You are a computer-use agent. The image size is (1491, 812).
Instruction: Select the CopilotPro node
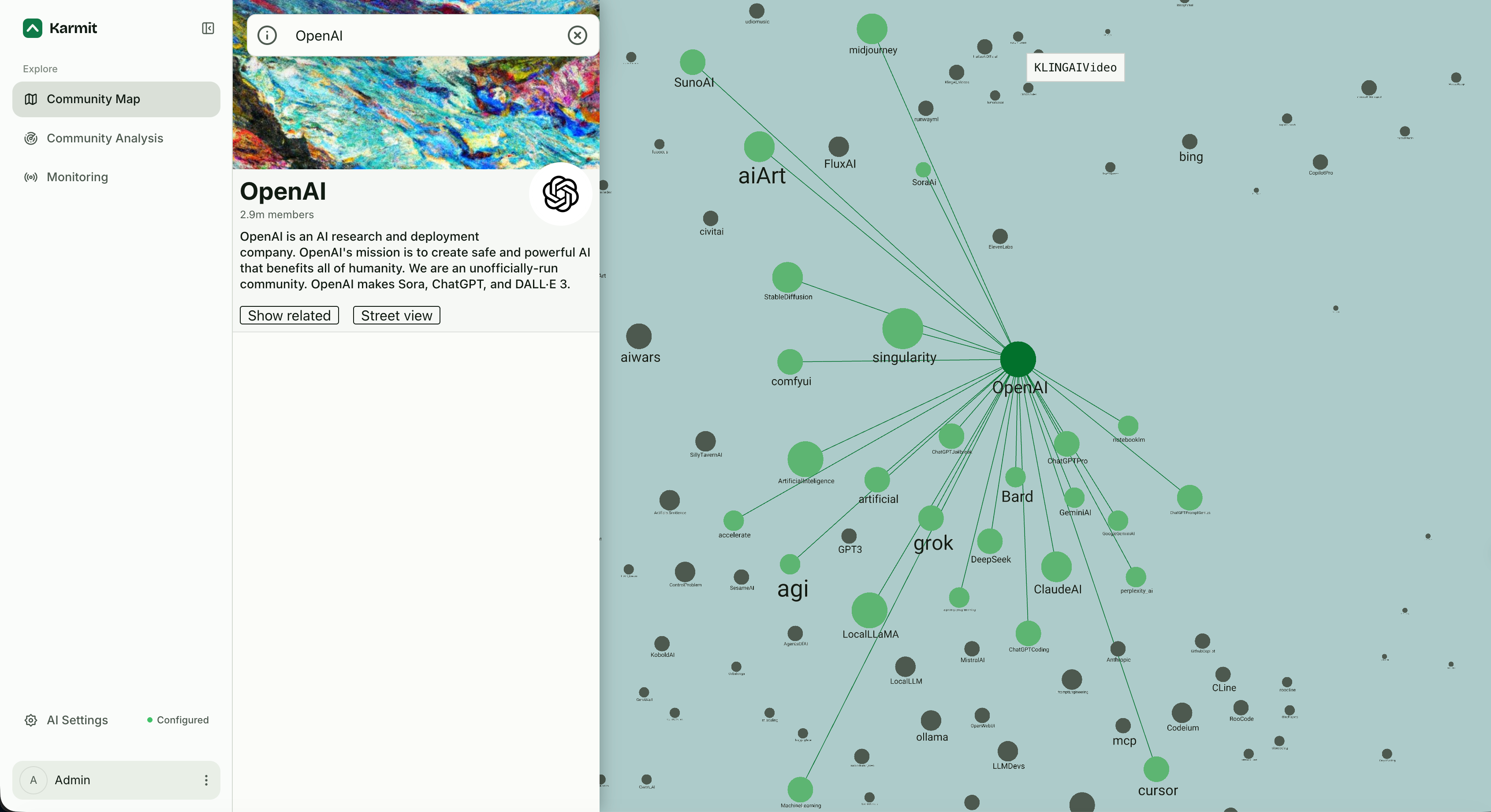click(x=1320, y=162)
